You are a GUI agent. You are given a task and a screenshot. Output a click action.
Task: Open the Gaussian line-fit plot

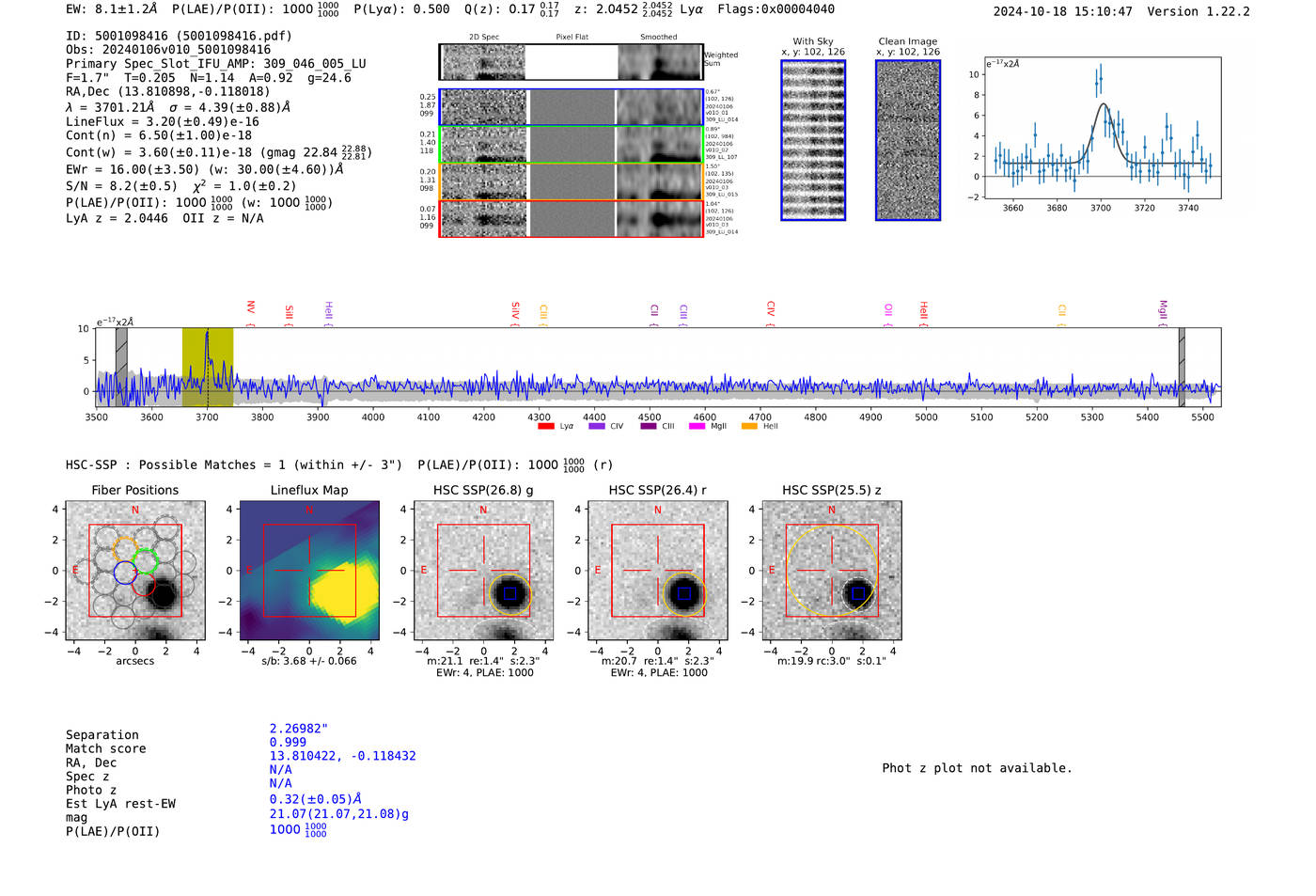pos(1102,129)
